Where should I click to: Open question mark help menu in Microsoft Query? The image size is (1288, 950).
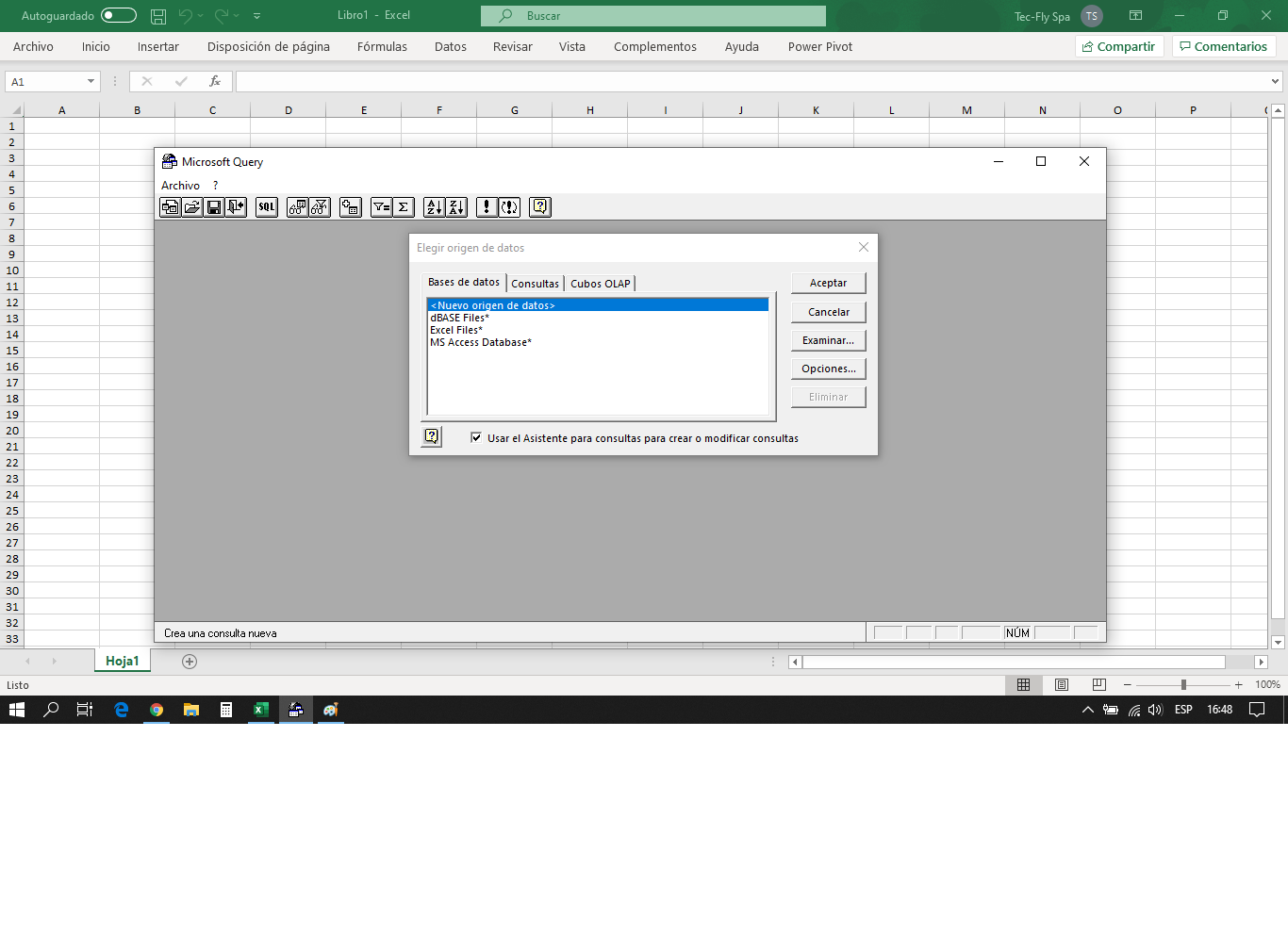pos(215,186)
